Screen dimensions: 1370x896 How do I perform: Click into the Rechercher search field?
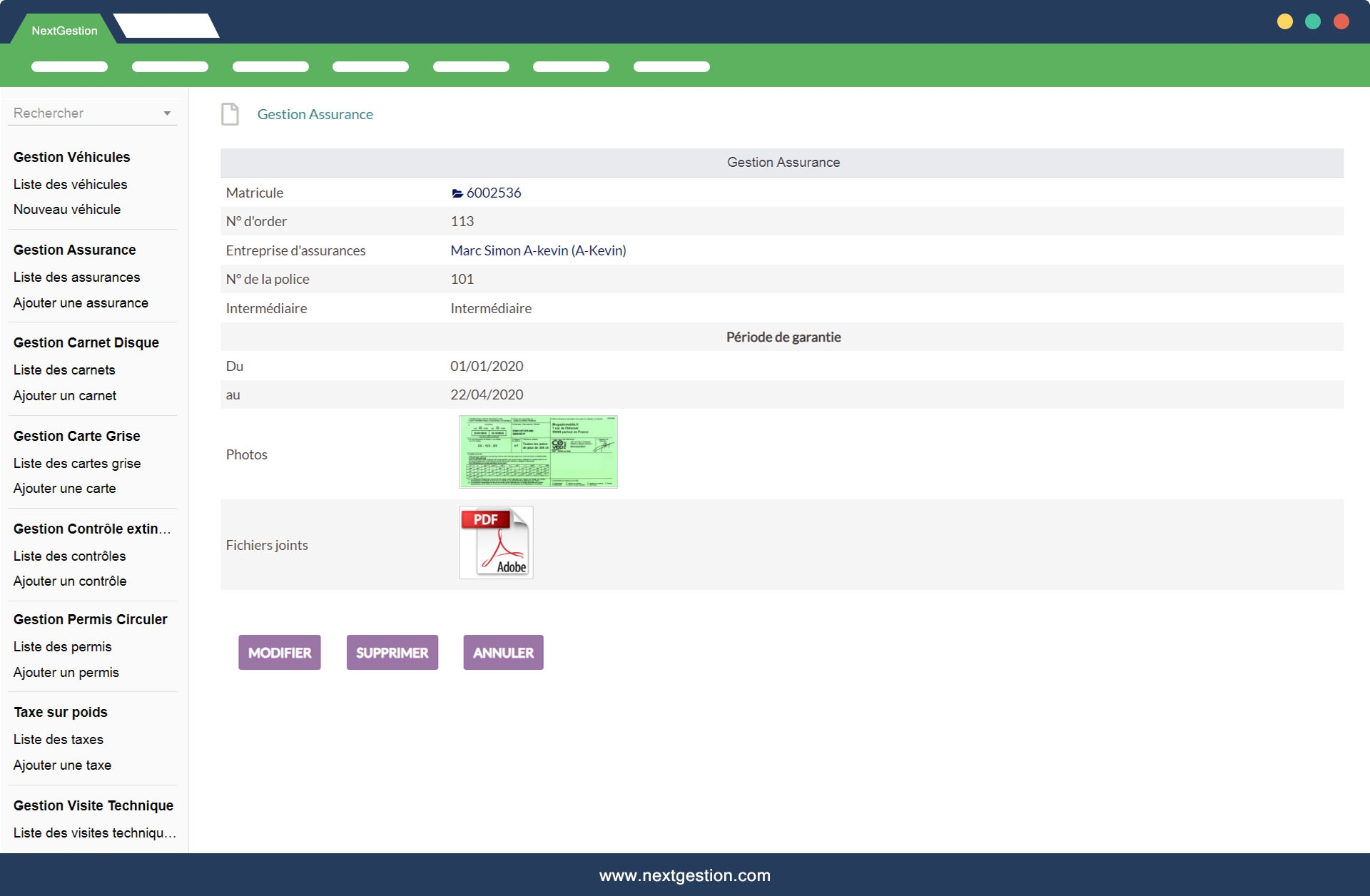[78, 113]
